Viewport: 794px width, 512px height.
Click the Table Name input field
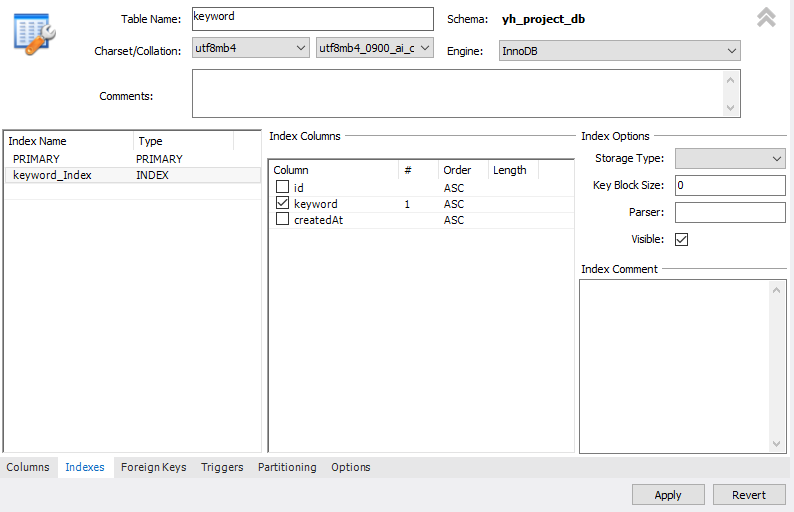click(312, 19)
